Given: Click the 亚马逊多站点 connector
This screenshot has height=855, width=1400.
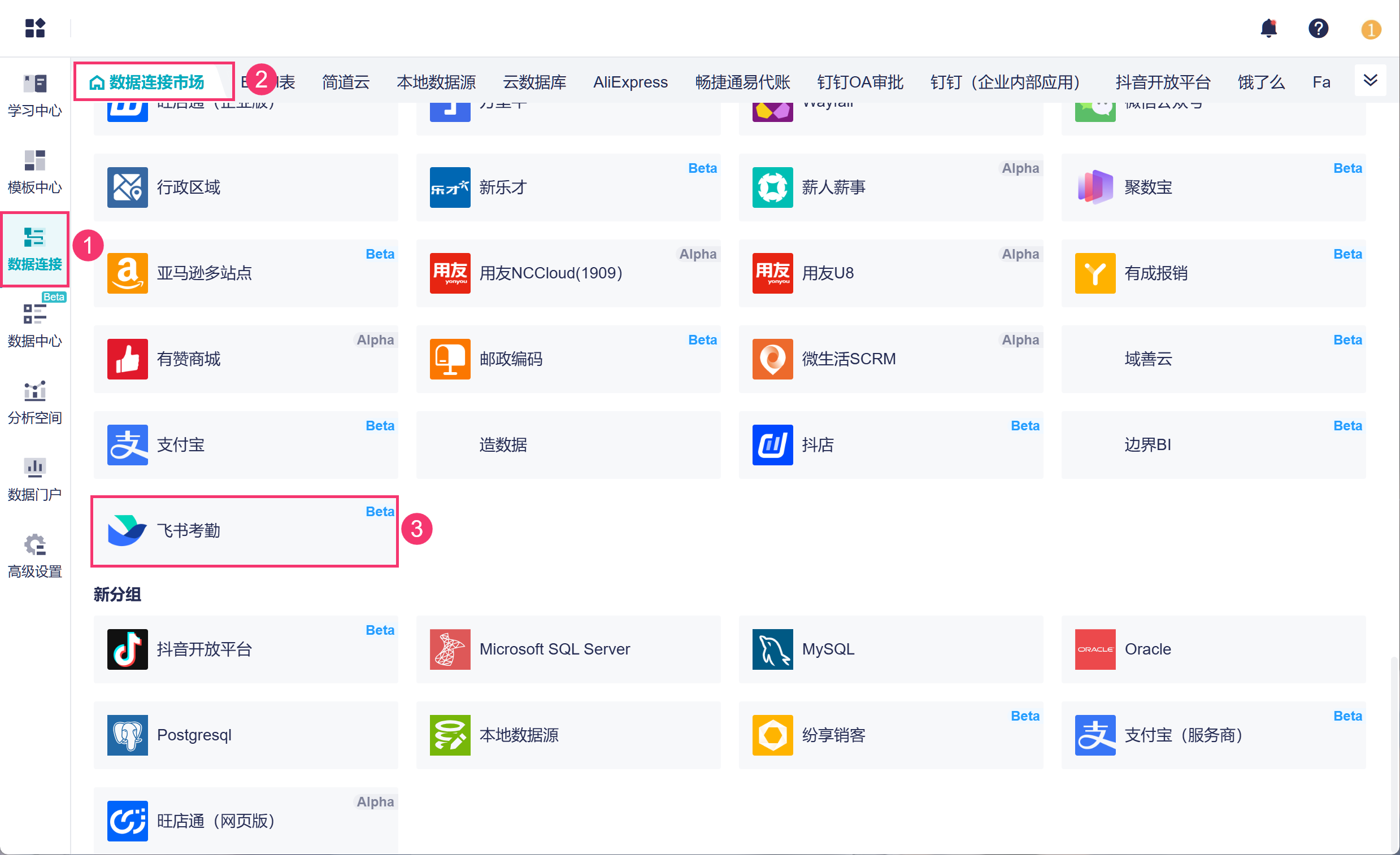Looking at the screenshot, I should click(245, 273).
